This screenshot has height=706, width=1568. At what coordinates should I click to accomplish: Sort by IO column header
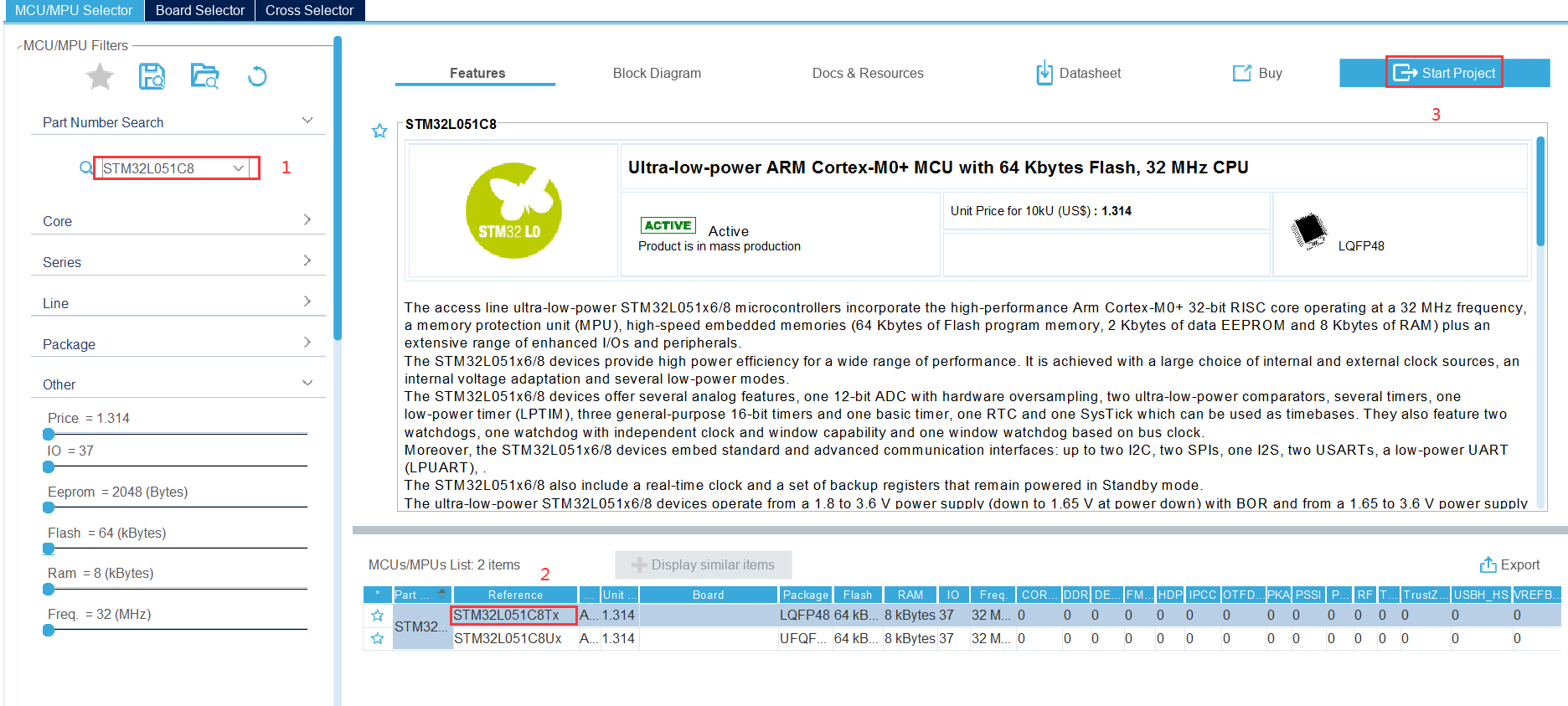953,595
